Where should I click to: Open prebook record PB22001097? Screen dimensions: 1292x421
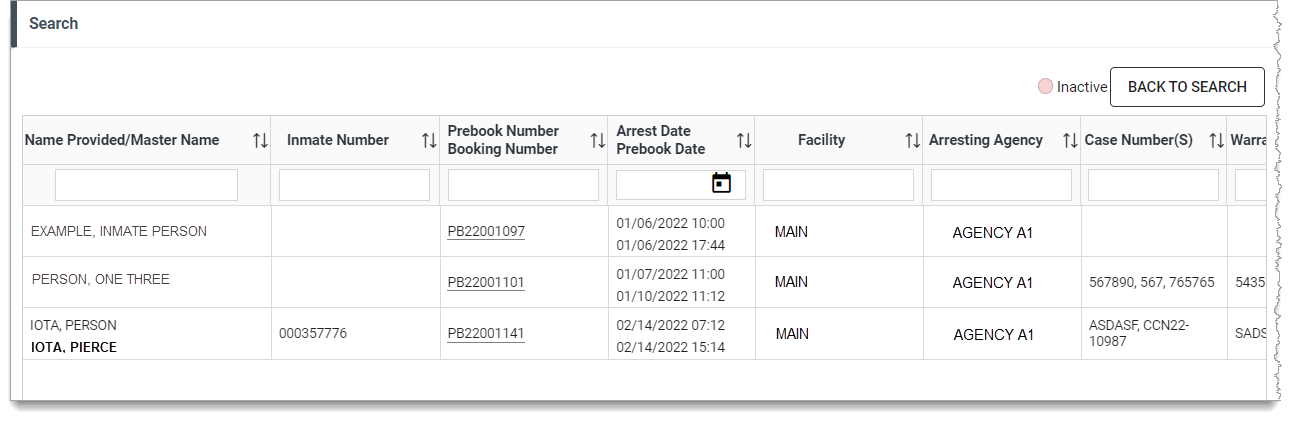pos(486,232)
